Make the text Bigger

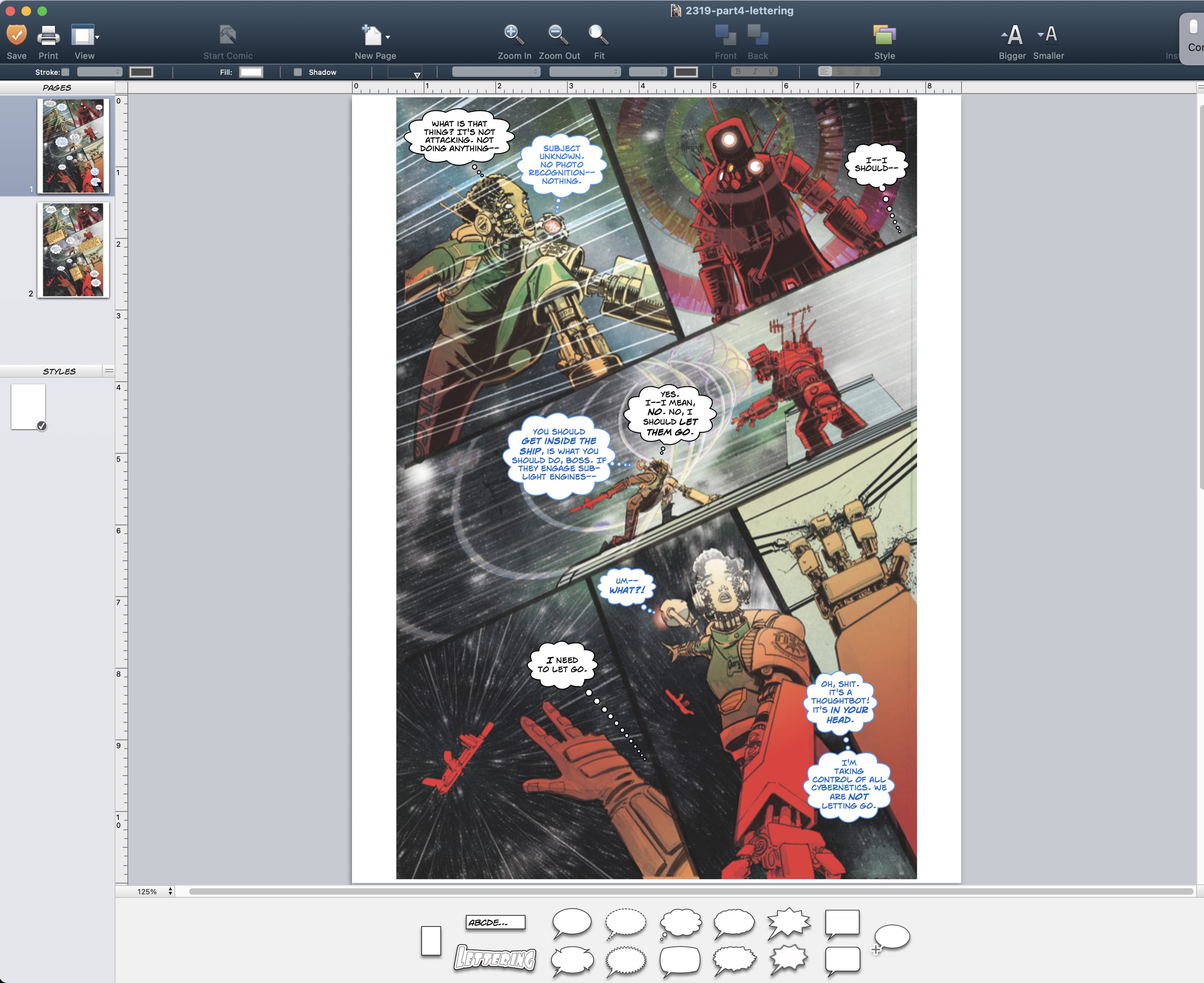1012,35
